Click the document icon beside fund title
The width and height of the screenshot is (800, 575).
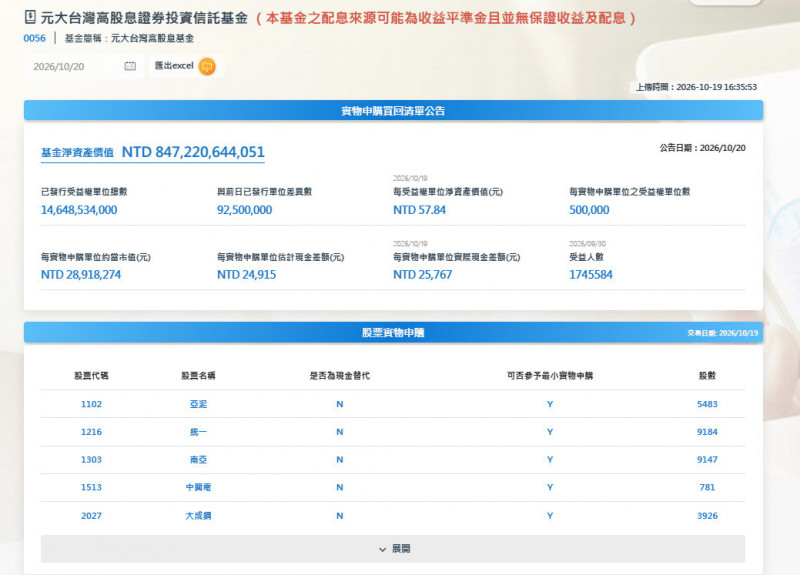(x=30, y=17)
